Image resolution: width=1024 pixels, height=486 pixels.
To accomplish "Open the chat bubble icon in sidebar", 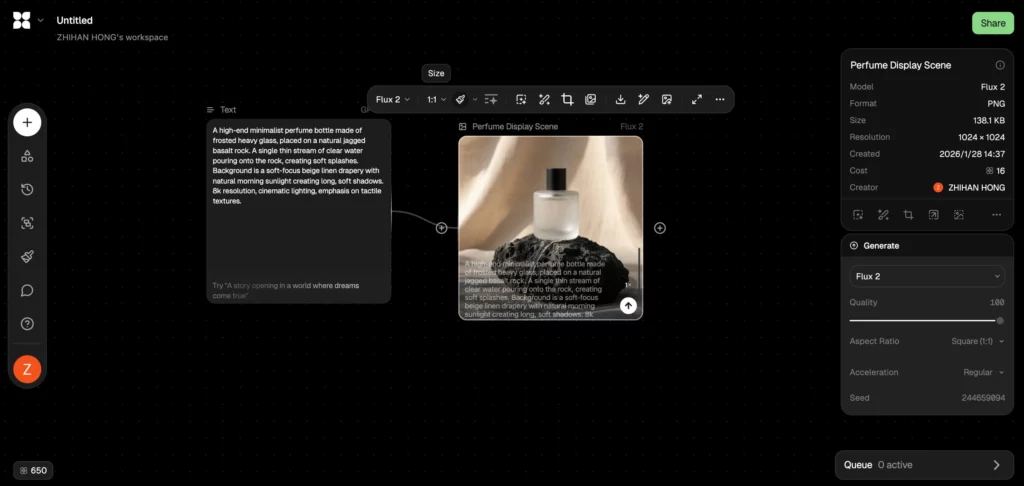I will click(27, 290).
